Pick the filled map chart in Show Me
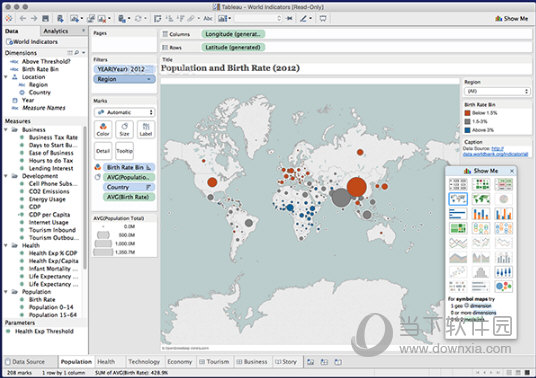The width and height of the screenshot is (536, 378). [481, 199]
